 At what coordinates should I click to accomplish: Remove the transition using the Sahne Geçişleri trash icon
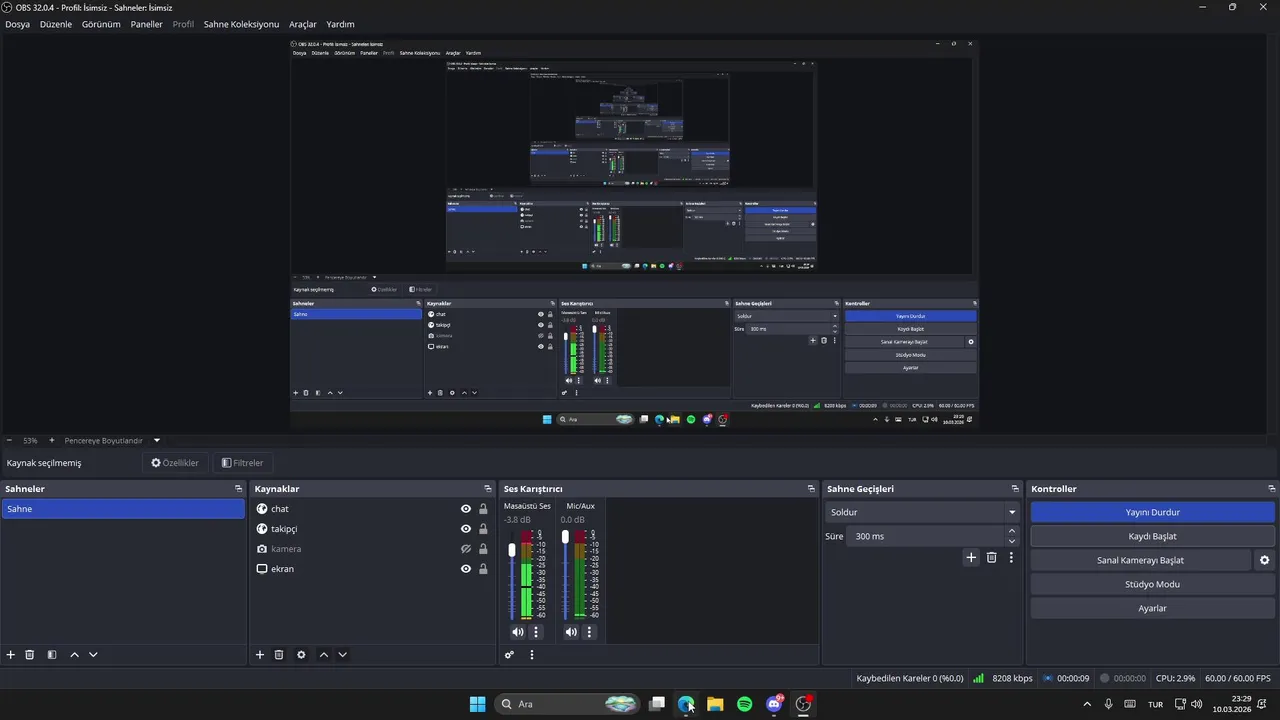[x=992, y=558]
